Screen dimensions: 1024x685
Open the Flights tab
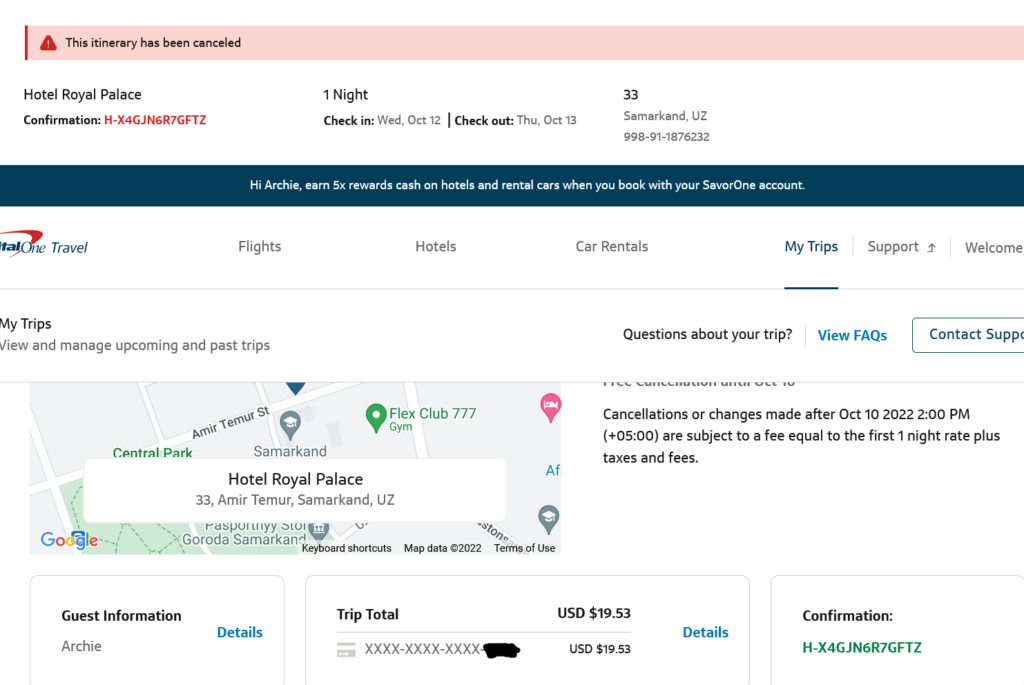point(260,247)
